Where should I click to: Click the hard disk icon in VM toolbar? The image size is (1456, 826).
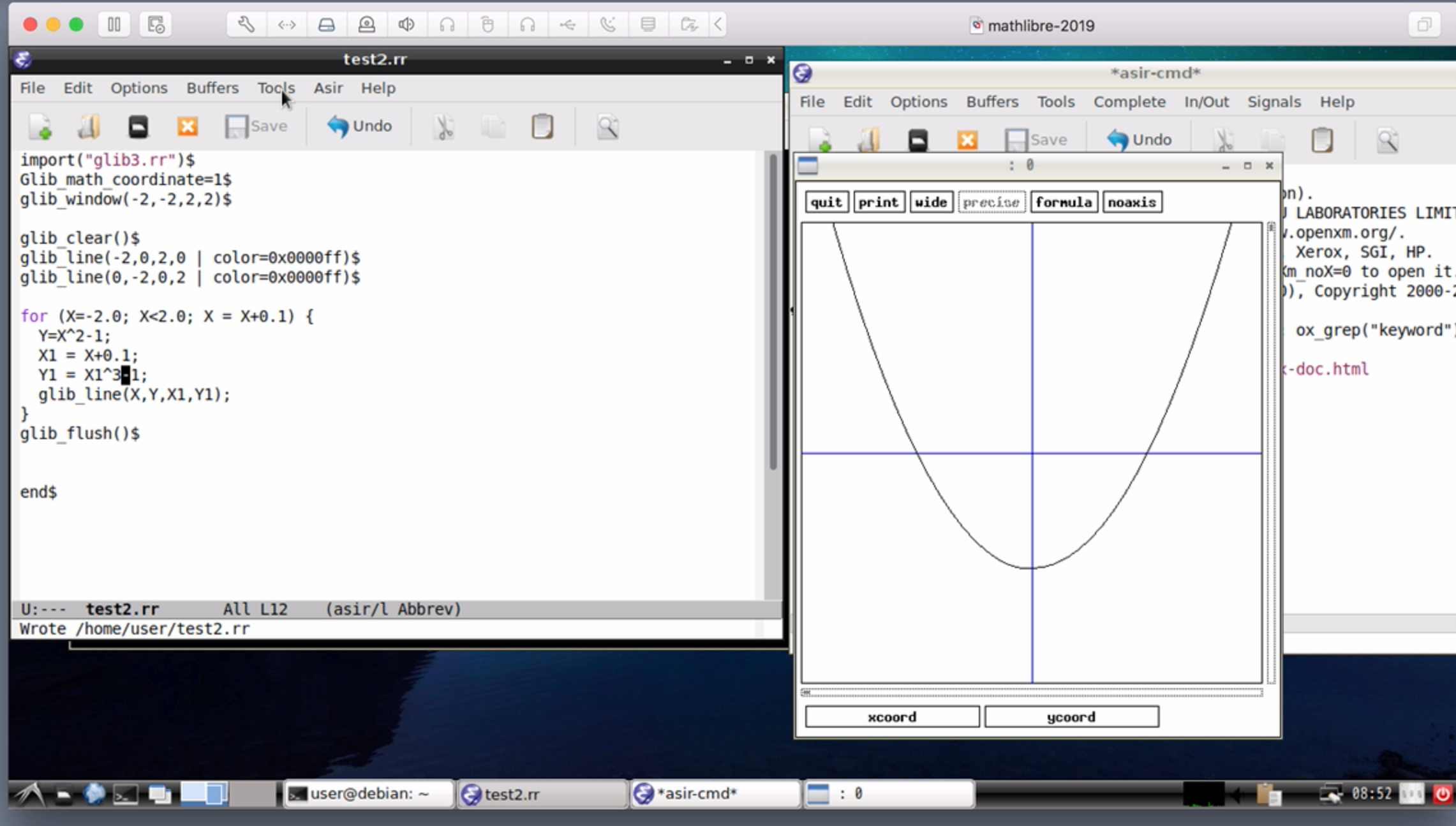(327, 24)
